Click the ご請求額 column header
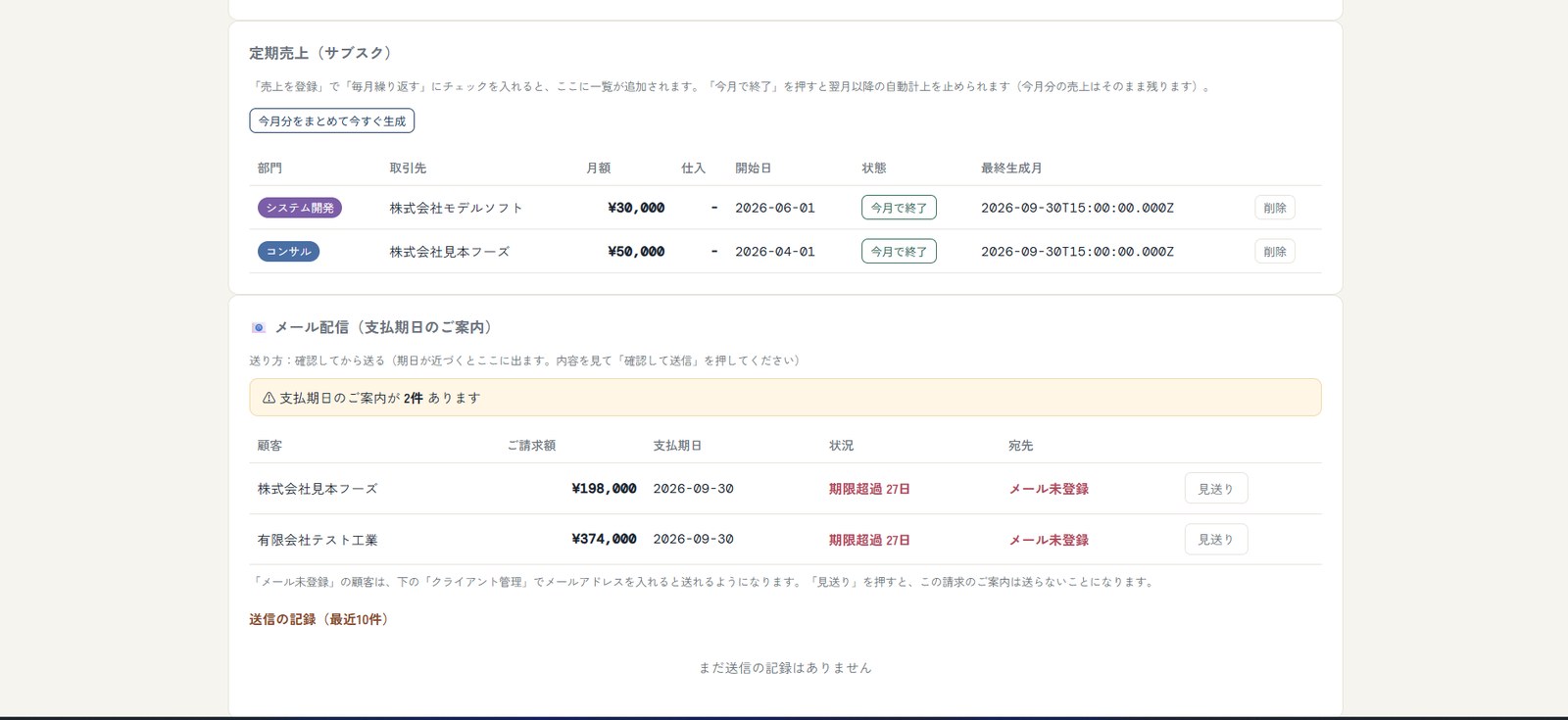The image size is (1568, 720). coord(531,446)
